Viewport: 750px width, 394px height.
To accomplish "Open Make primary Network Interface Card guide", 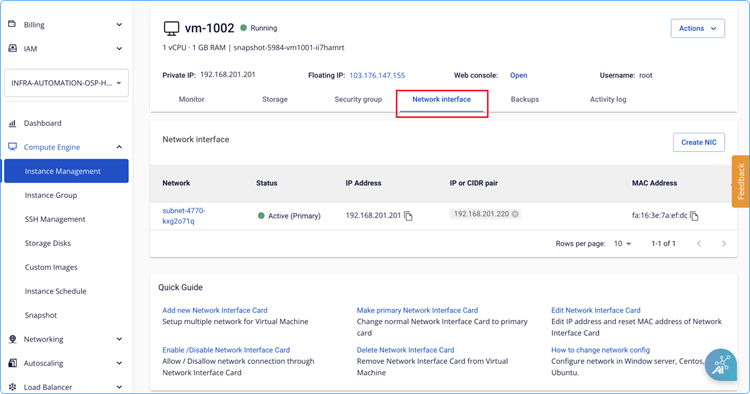I will point(417,310).
